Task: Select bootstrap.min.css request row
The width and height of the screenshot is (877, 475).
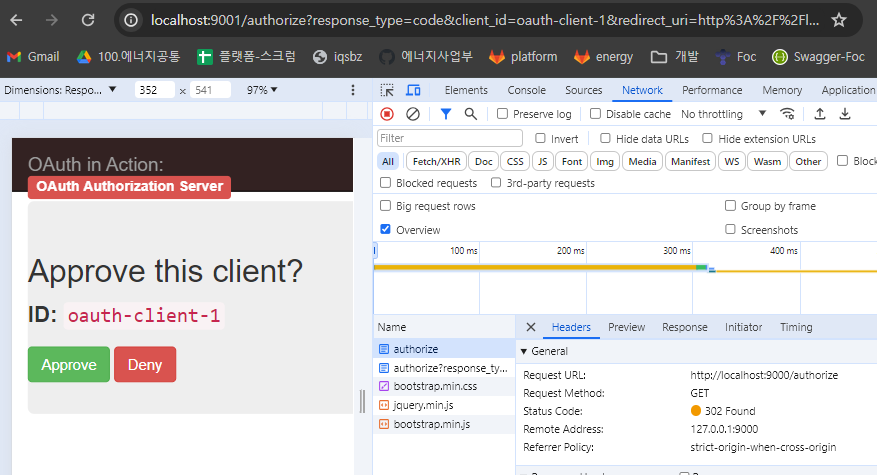Action: tap(444, 387)
